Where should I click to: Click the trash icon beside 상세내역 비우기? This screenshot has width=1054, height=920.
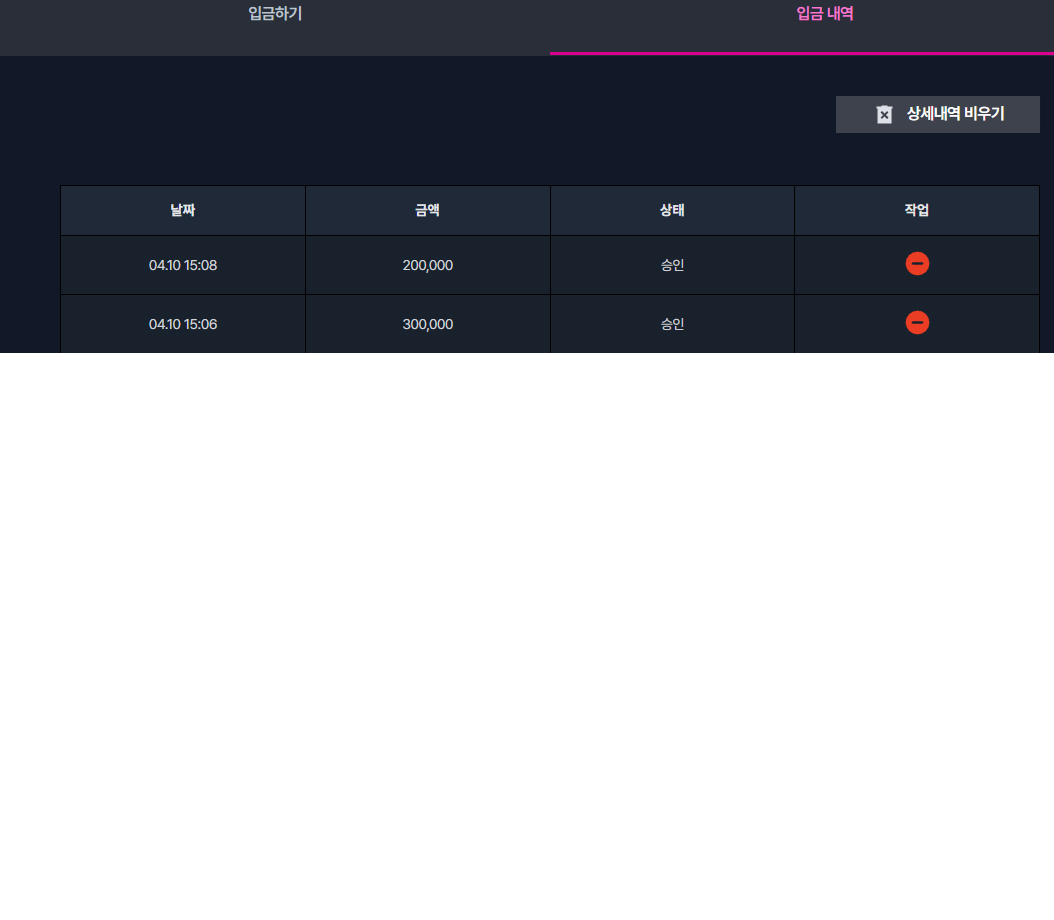pos(884,114)
